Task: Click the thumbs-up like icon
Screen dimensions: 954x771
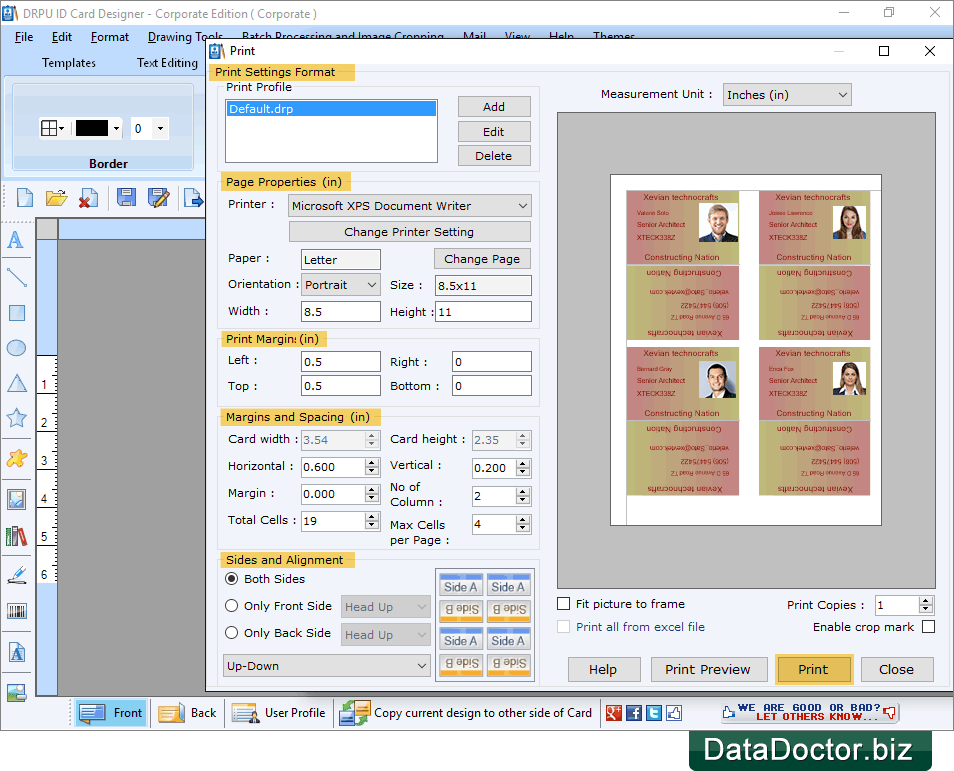Action: tap(674, 713)
